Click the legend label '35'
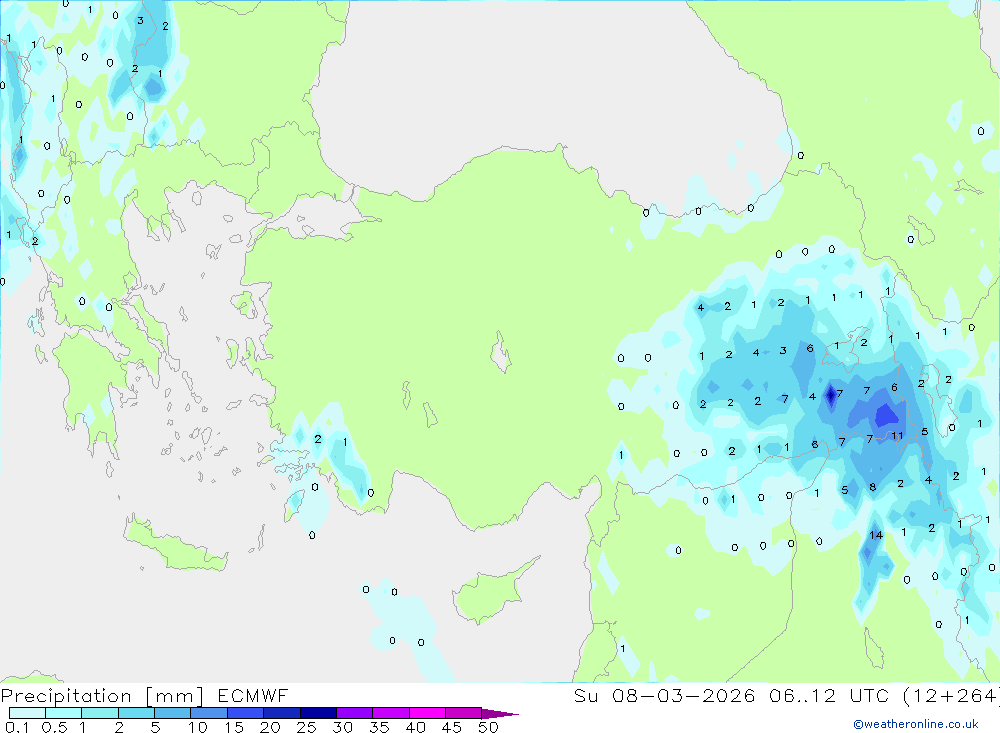The image size is (1000, 733). coord(379,727)
